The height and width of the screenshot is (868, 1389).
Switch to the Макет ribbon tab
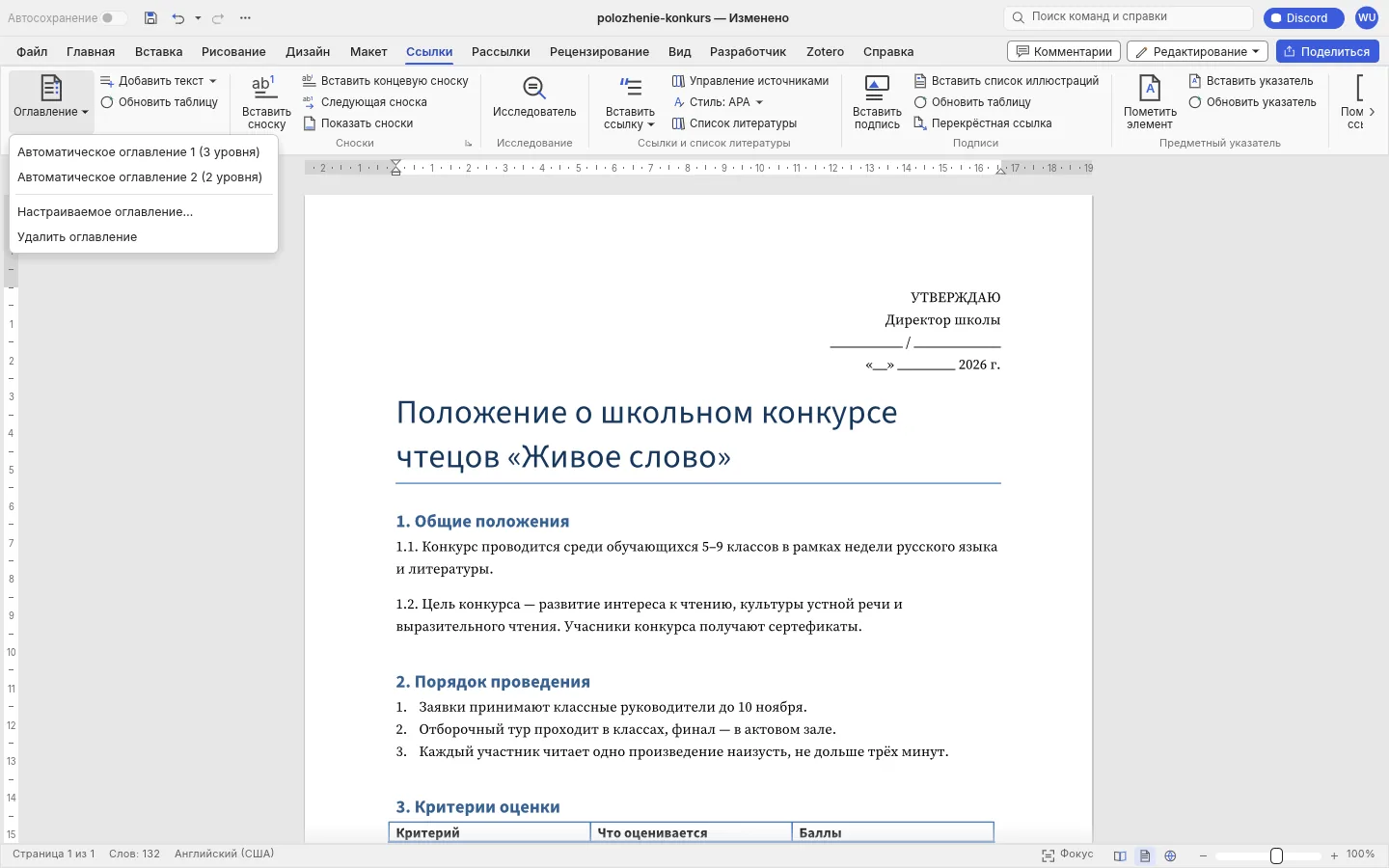[x=368, y=52]
